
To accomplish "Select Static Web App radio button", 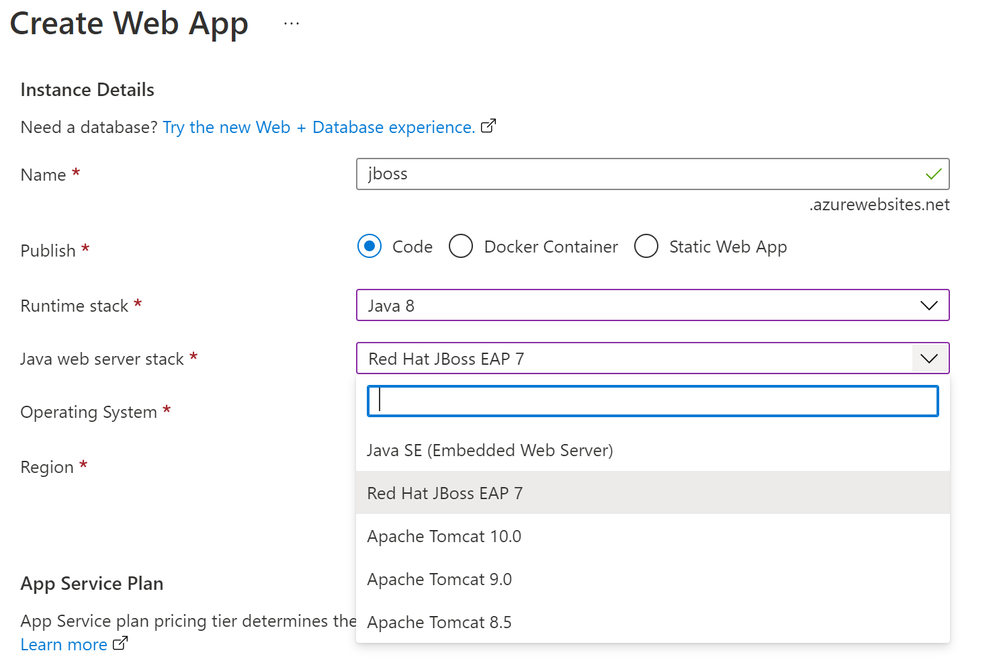I will click(646, 246).
